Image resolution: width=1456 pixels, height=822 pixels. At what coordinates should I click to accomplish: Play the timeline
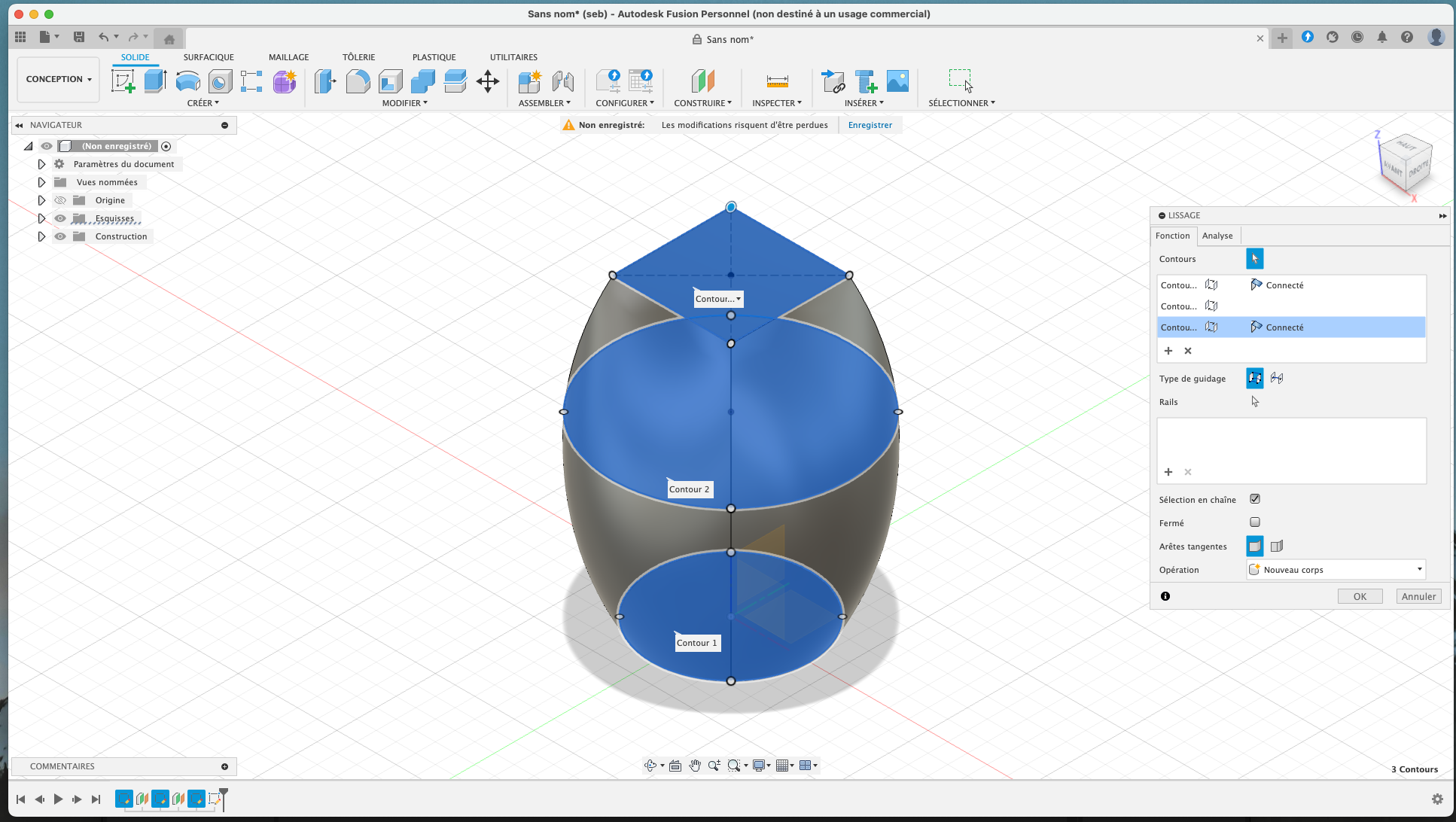58,799
